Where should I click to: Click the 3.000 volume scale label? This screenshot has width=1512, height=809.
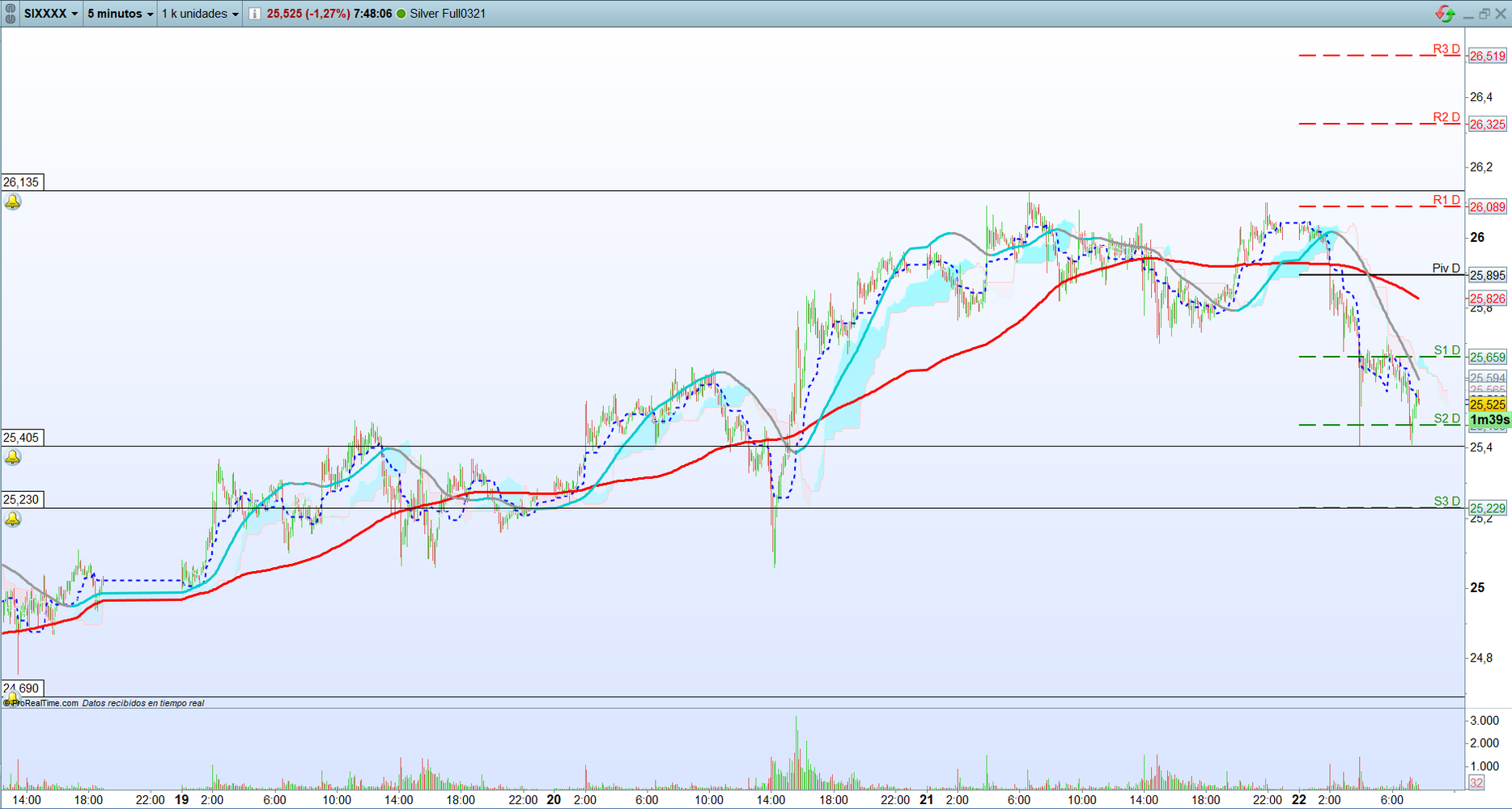pos(1484,720)
